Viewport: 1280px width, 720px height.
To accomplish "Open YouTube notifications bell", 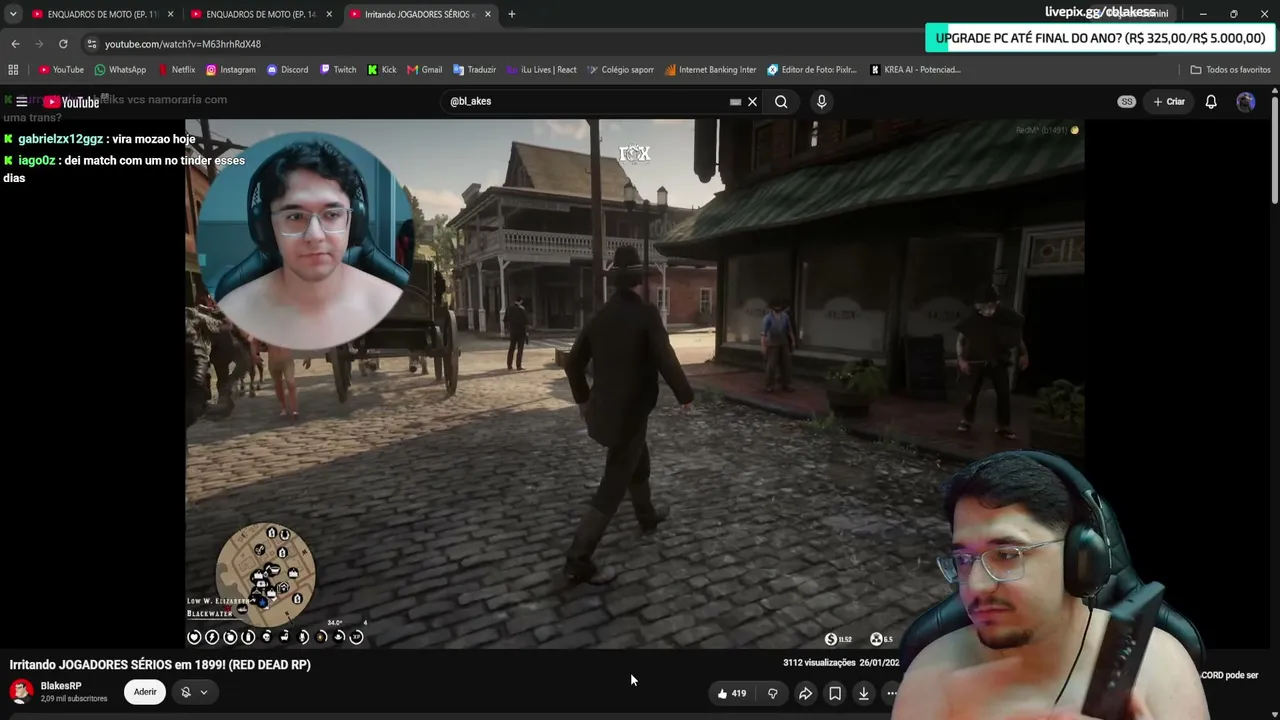I will [1211, 101].
